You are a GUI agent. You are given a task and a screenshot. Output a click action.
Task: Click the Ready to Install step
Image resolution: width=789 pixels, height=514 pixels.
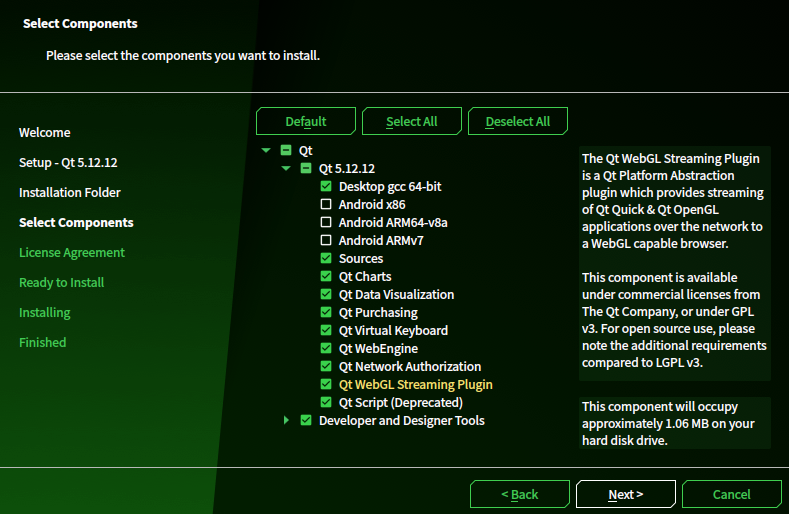pos(61,282)
